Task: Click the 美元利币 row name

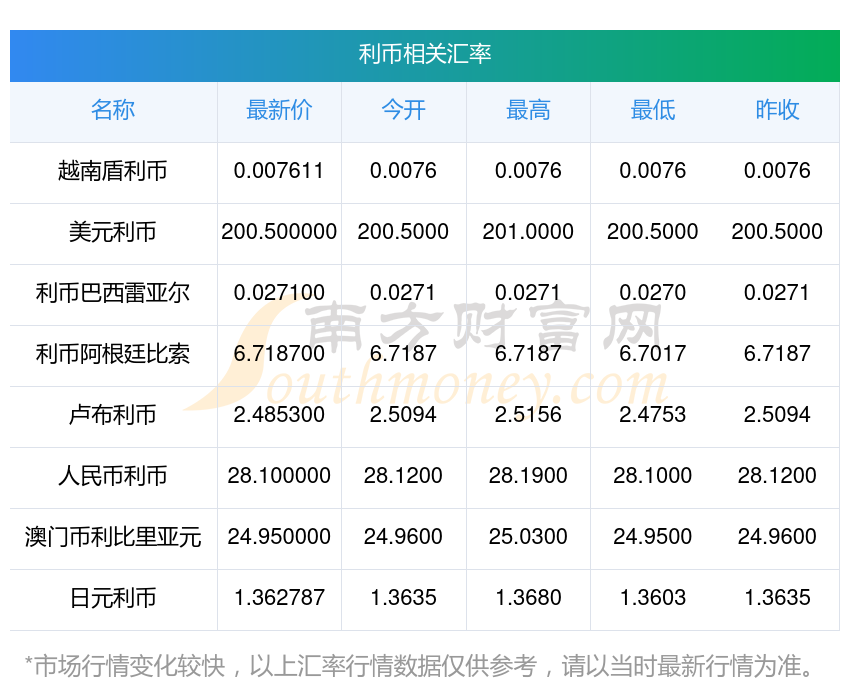Action: (x=113, y=232)
